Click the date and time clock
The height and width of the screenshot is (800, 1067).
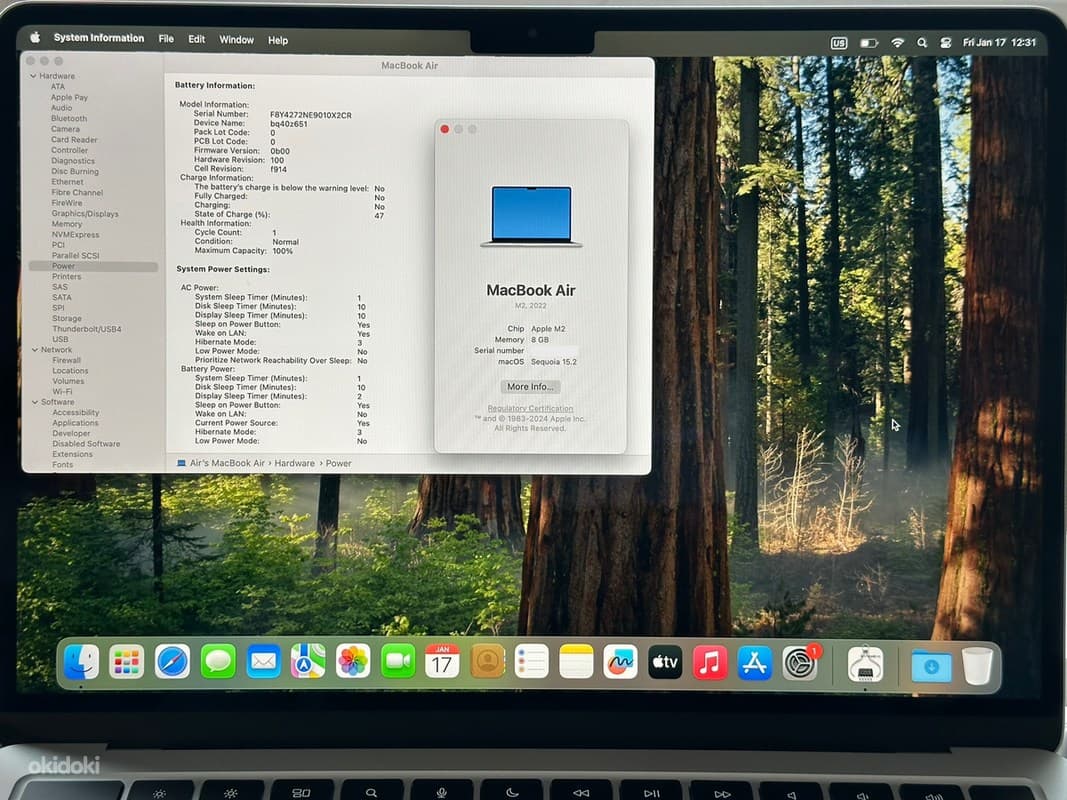click(999, 42)
